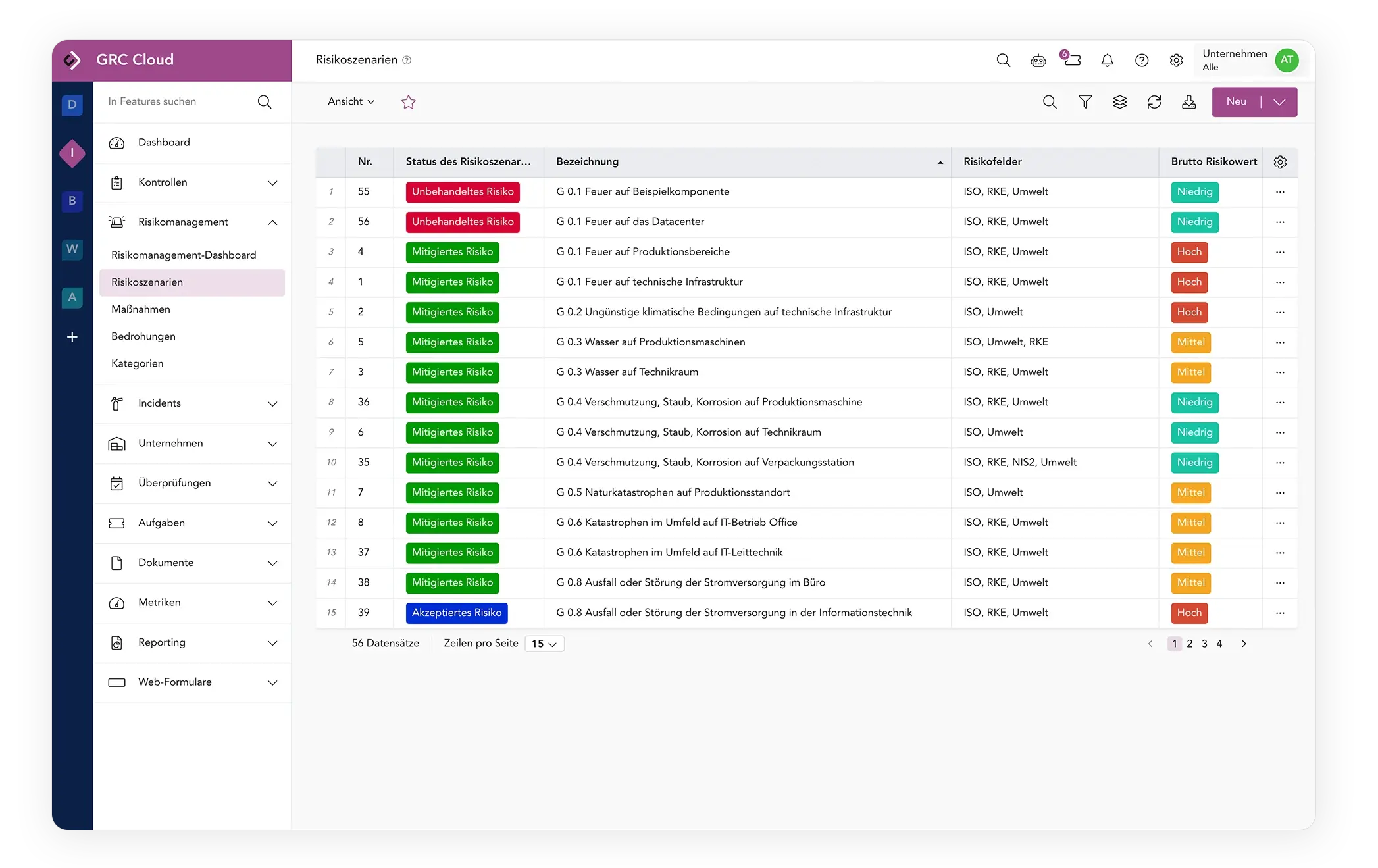Open the Risikoszenarien menu entry

coord(146,282)
